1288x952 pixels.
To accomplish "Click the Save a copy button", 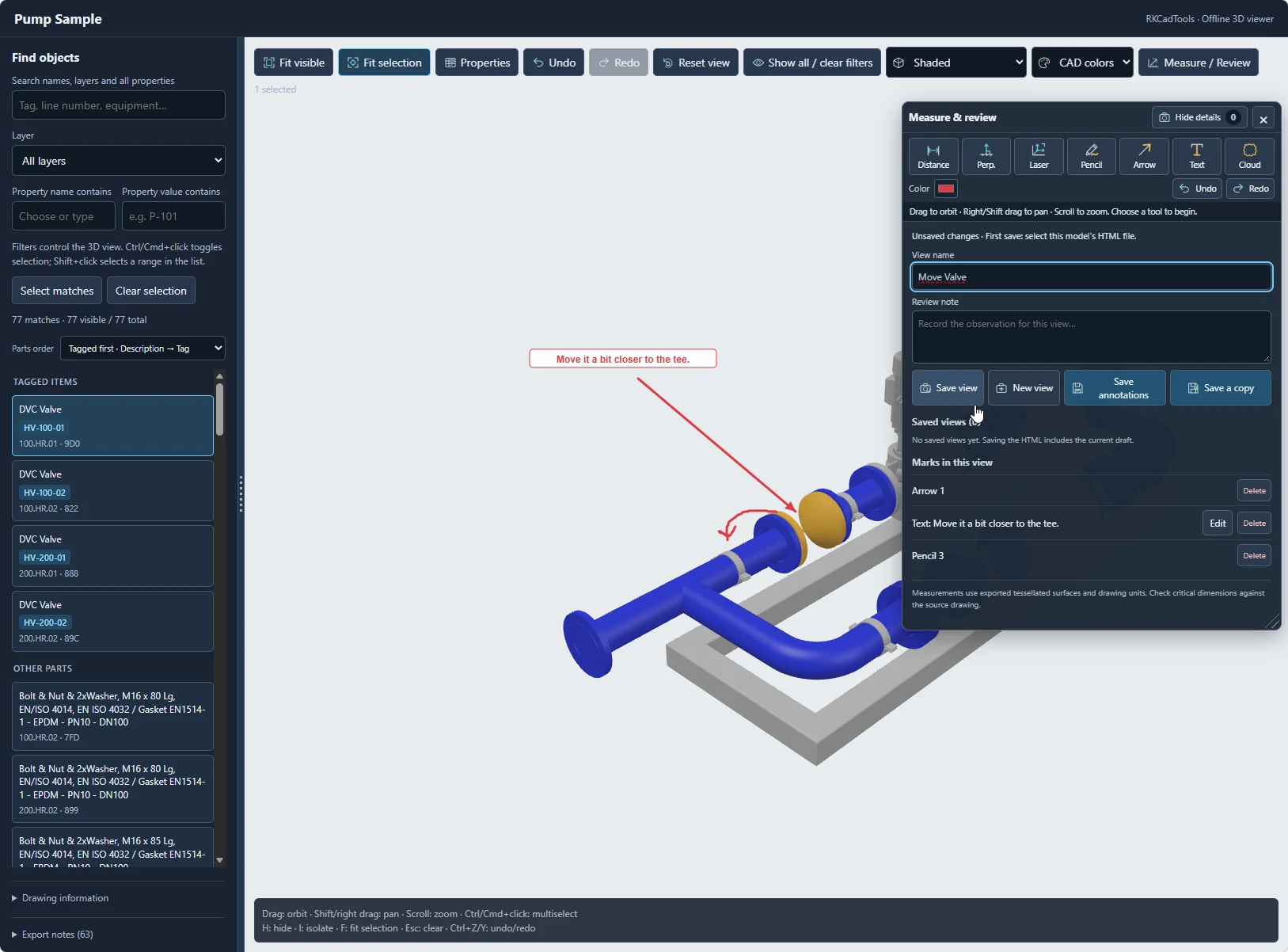I will [x=1221, y=388].
